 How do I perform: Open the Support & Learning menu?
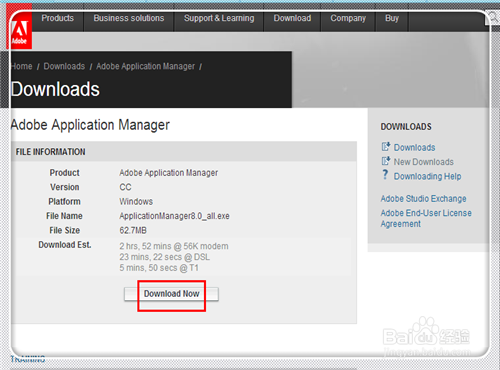tap(219, 18)
